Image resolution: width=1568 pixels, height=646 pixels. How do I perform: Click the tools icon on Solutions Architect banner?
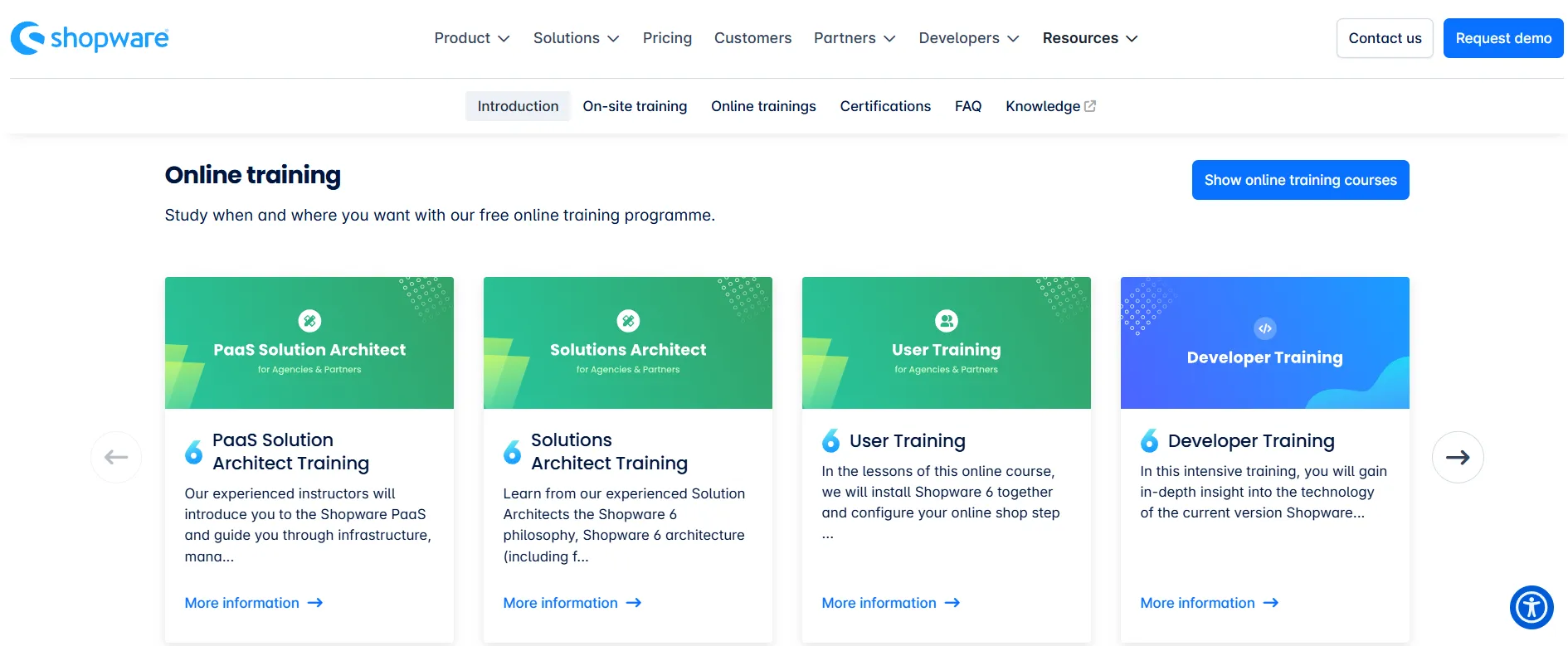628,321
